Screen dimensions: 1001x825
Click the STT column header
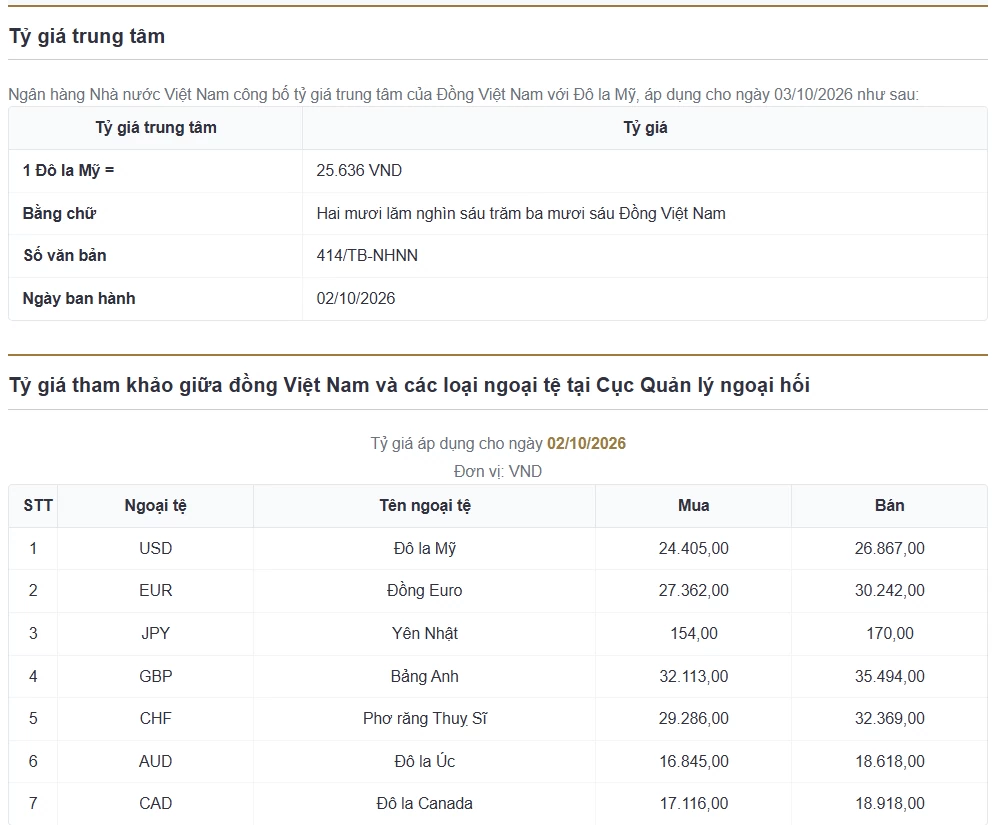[x=38, y=506]
